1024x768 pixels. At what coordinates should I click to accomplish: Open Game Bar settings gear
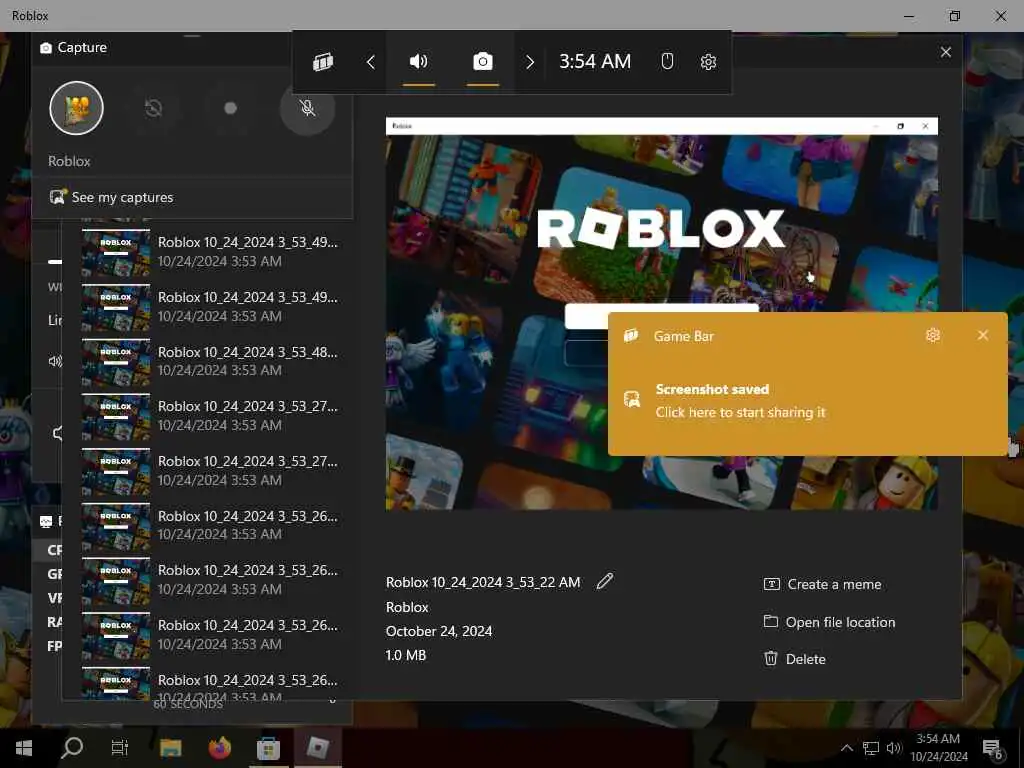tap(708, 62)
